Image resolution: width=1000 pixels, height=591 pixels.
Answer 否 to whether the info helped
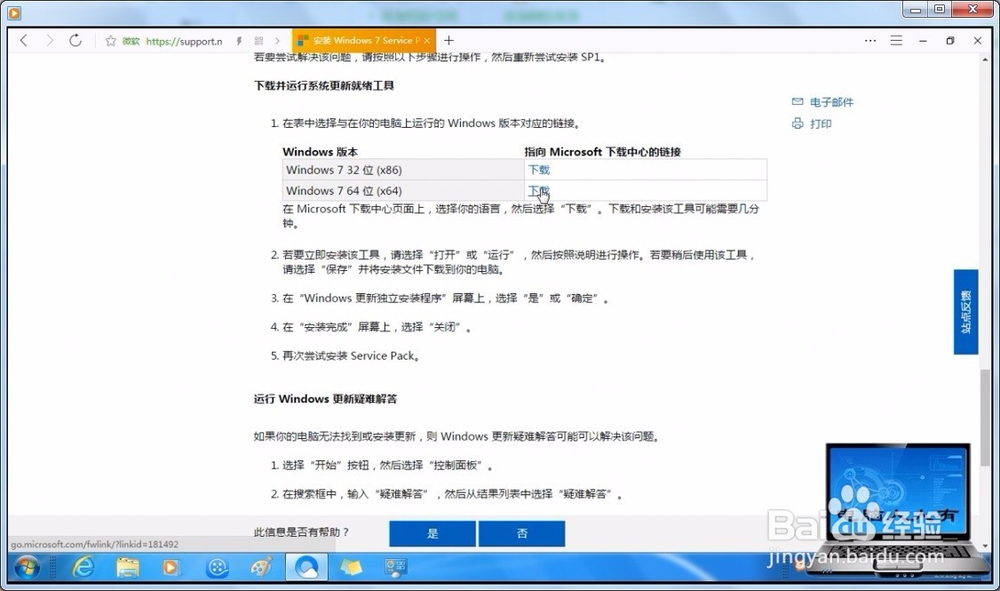coord(522,534)
